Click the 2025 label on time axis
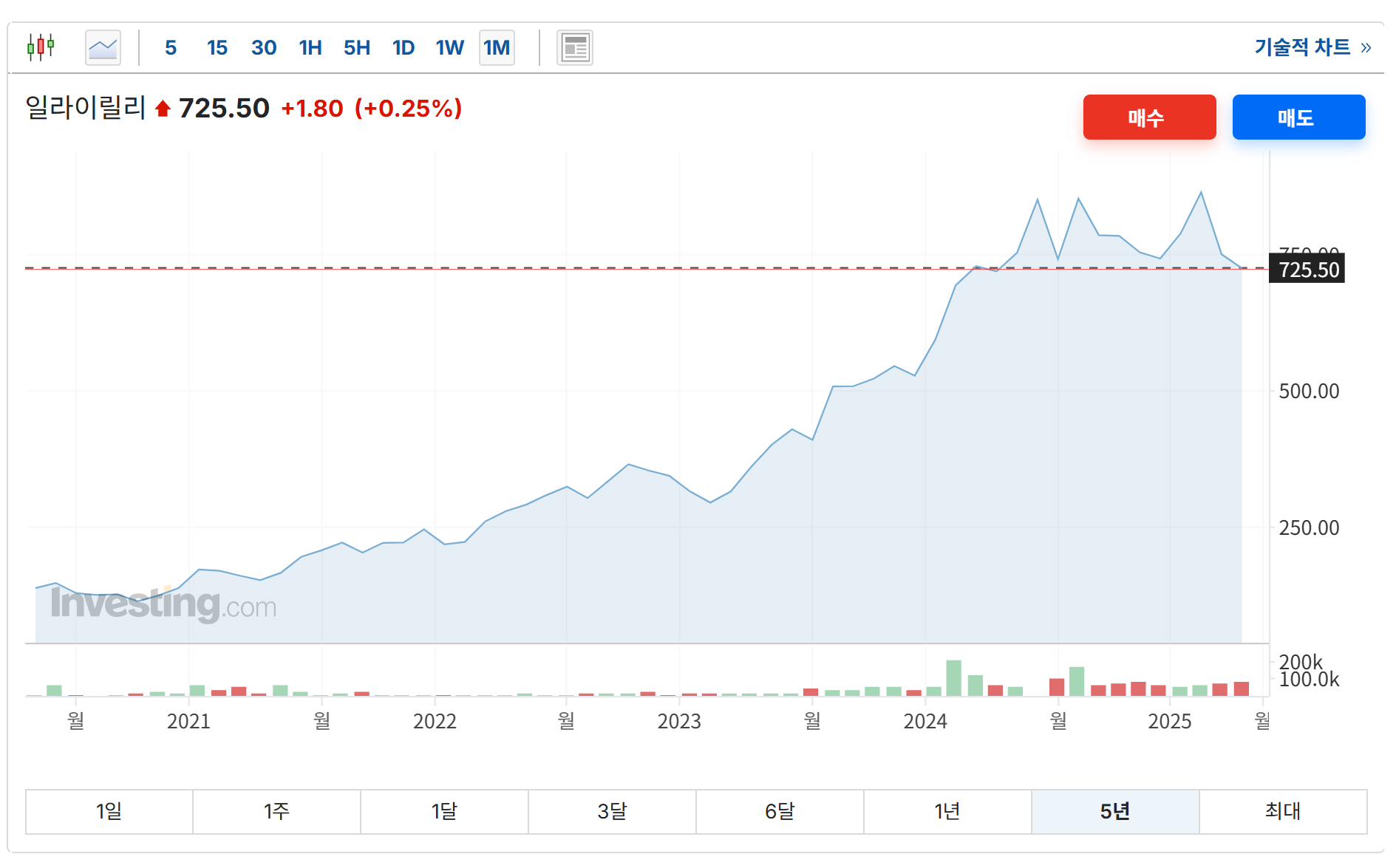The image size is (1396, 868). pos(1170,721)
